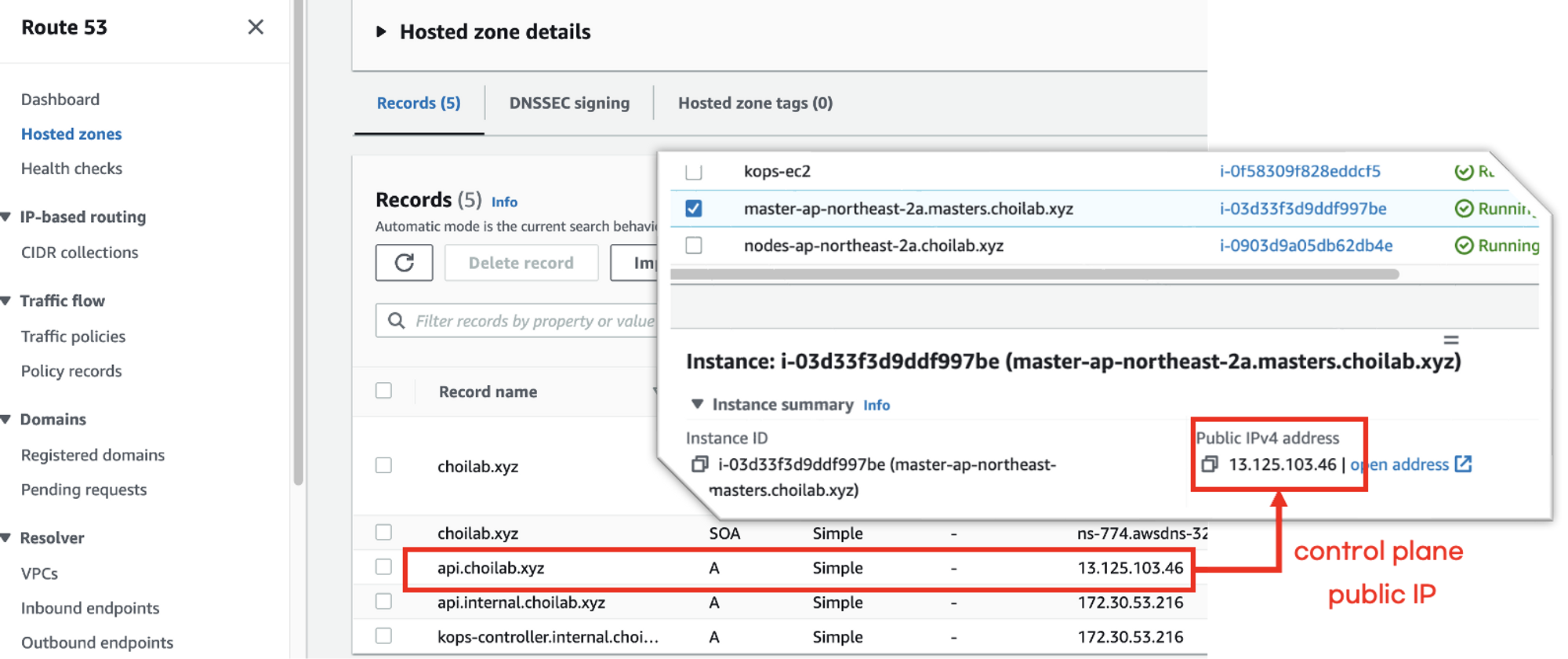Open Pending requests in sidebar
The width and height of the screenshot is (1568, 659).
tap(84, 490)
